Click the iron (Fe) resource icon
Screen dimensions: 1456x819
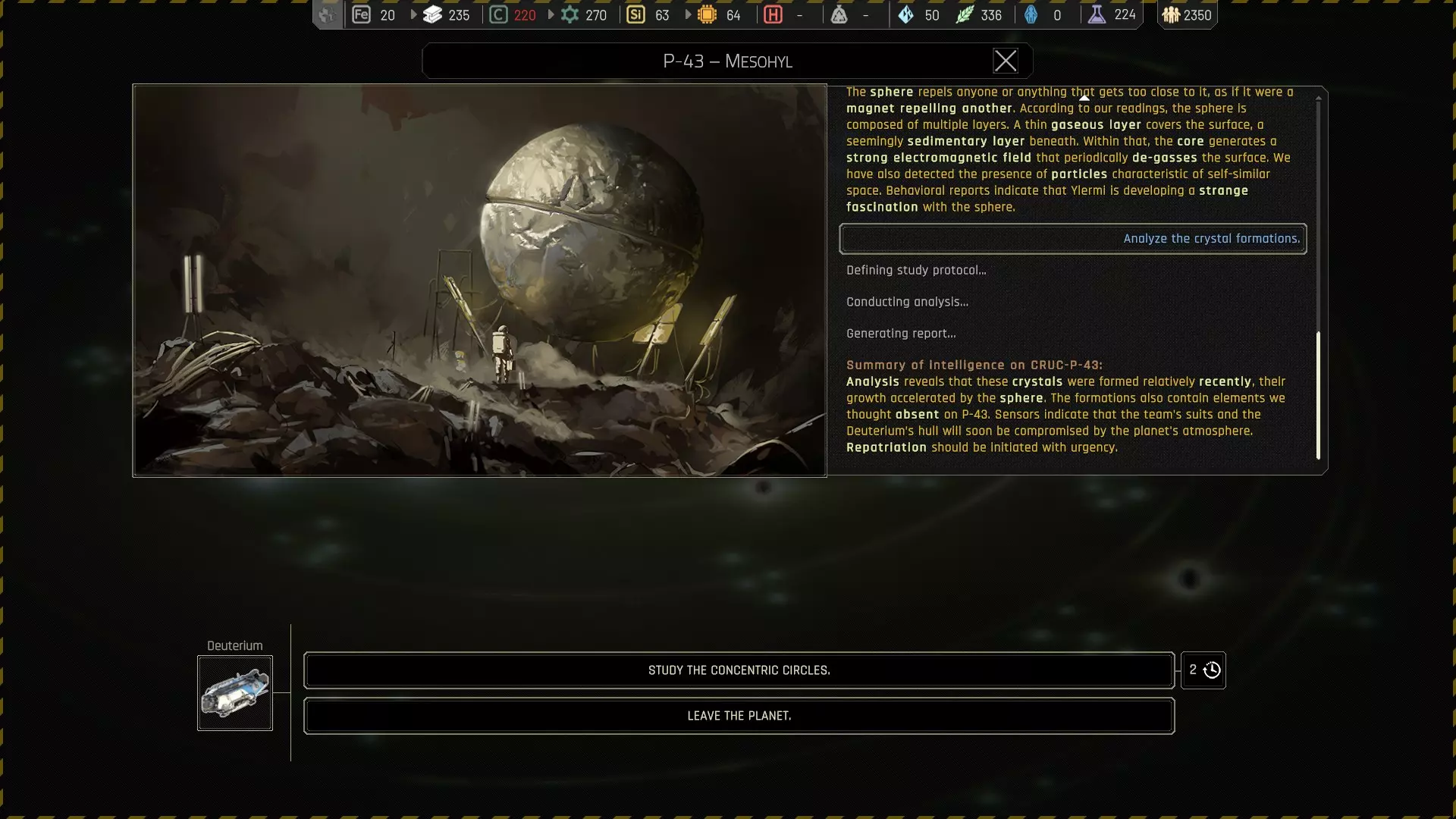click(362, 14)
